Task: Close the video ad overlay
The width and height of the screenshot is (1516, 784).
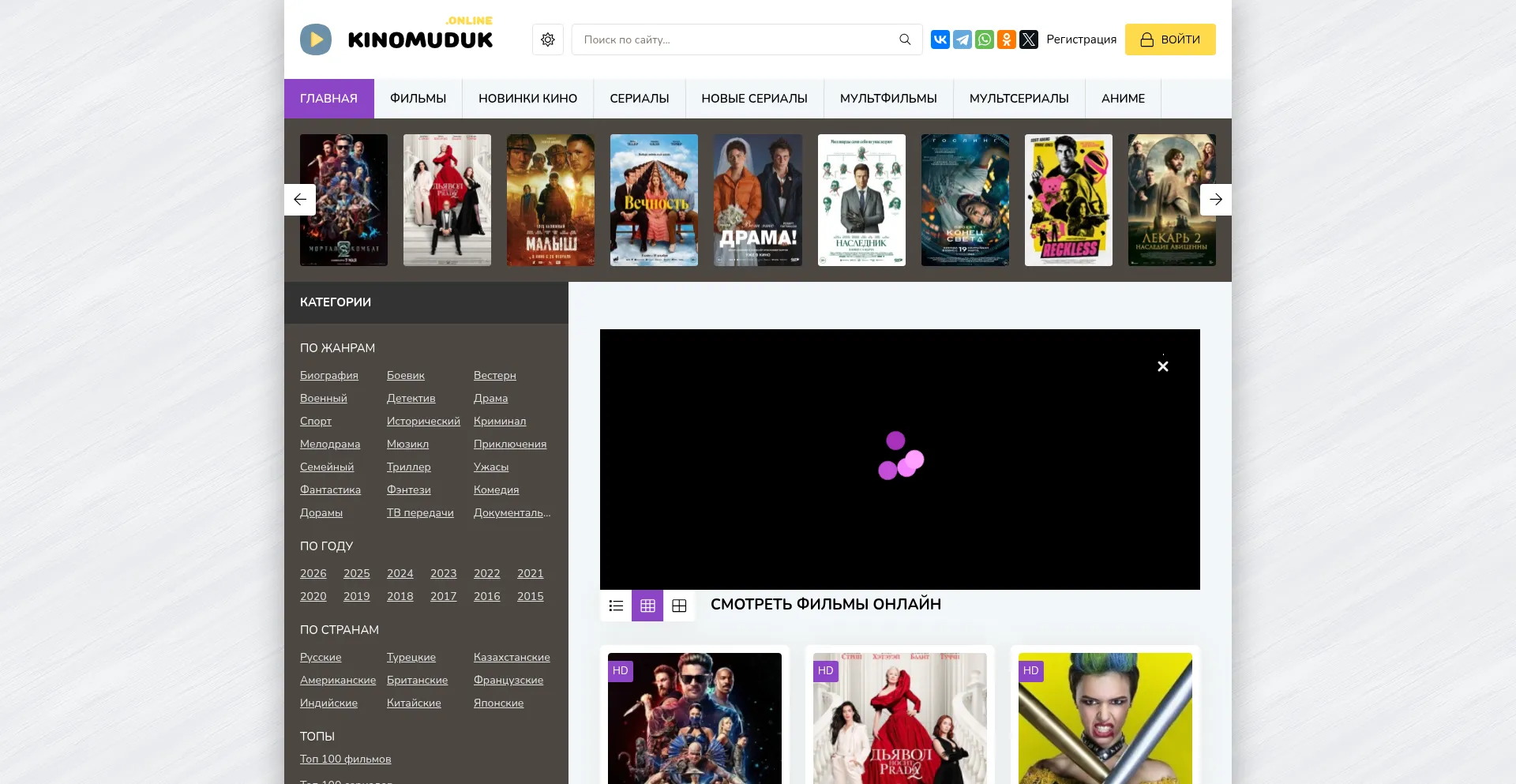Action: [x=1163, y=366]
